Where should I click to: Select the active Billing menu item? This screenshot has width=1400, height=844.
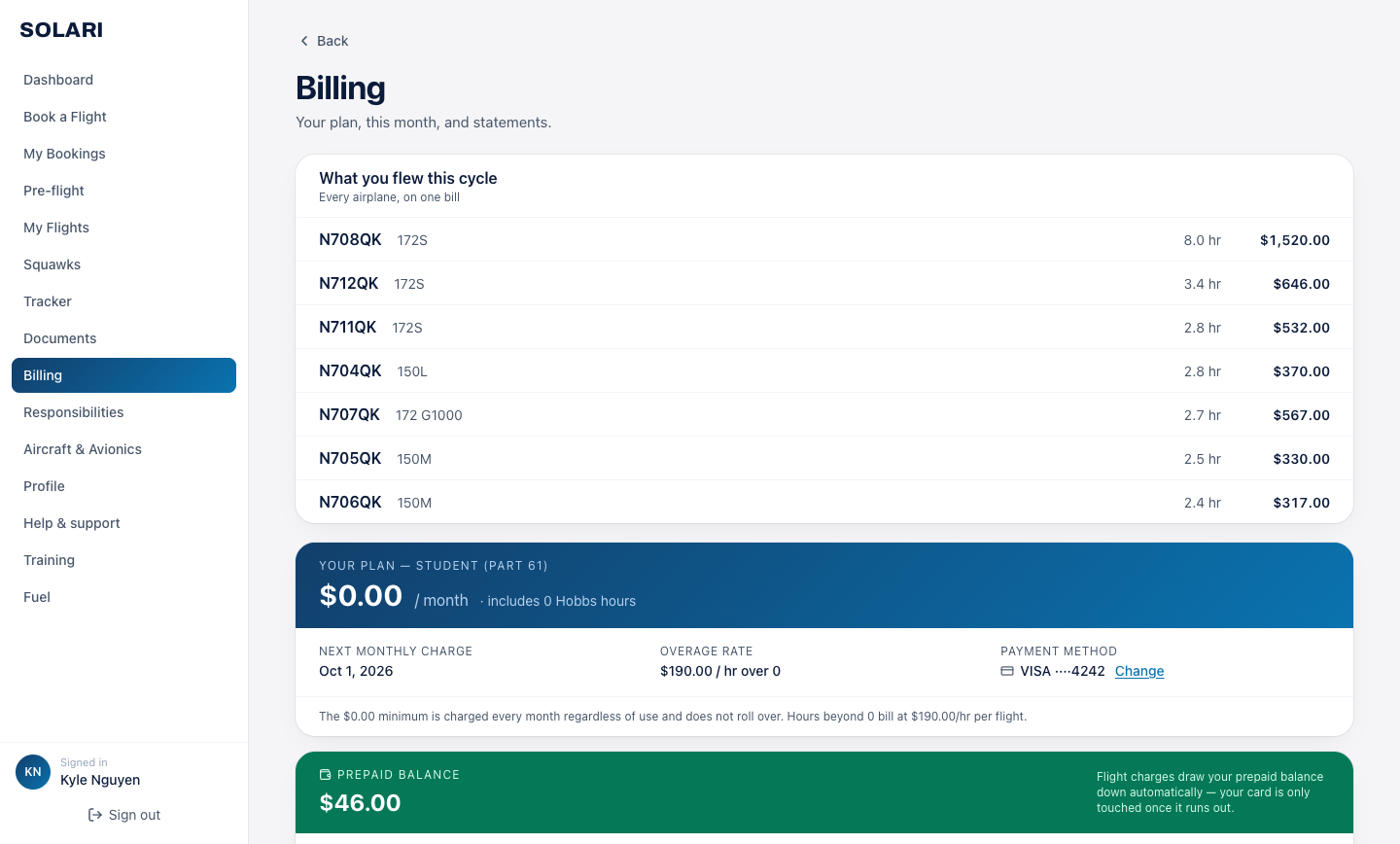(123, 375)
